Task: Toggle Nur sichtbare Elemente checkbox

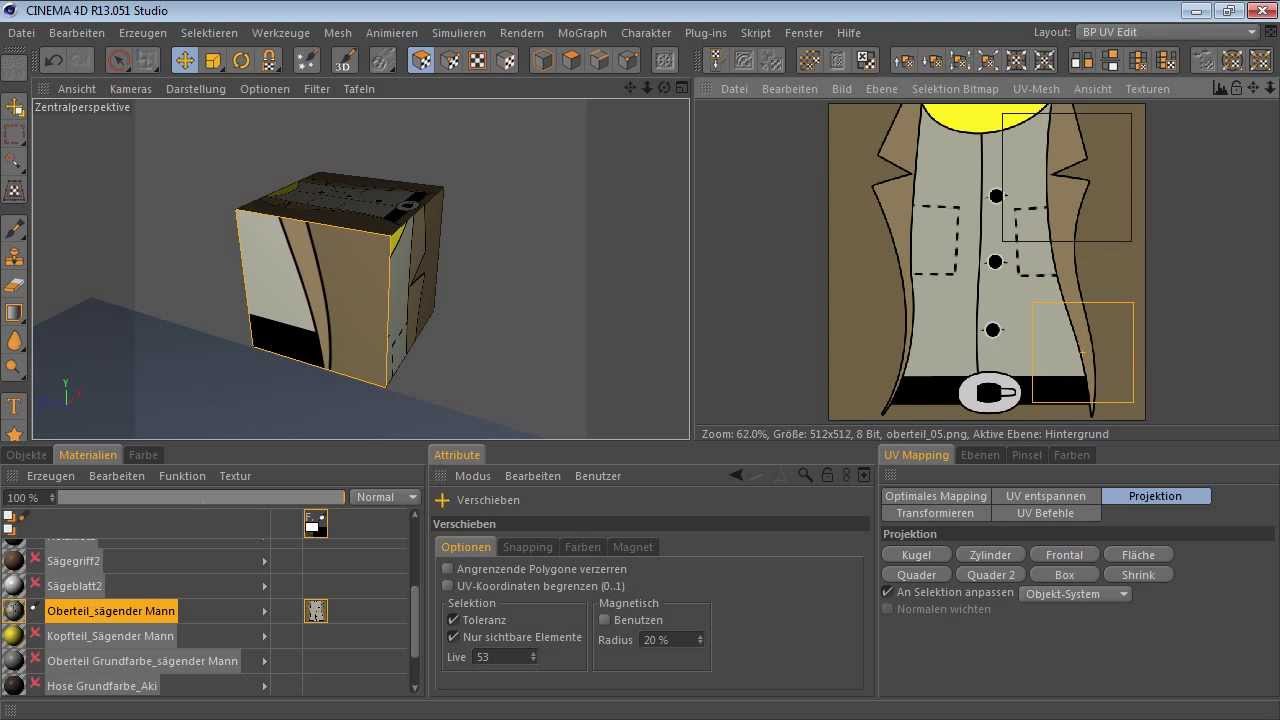Action: point(453,637)
